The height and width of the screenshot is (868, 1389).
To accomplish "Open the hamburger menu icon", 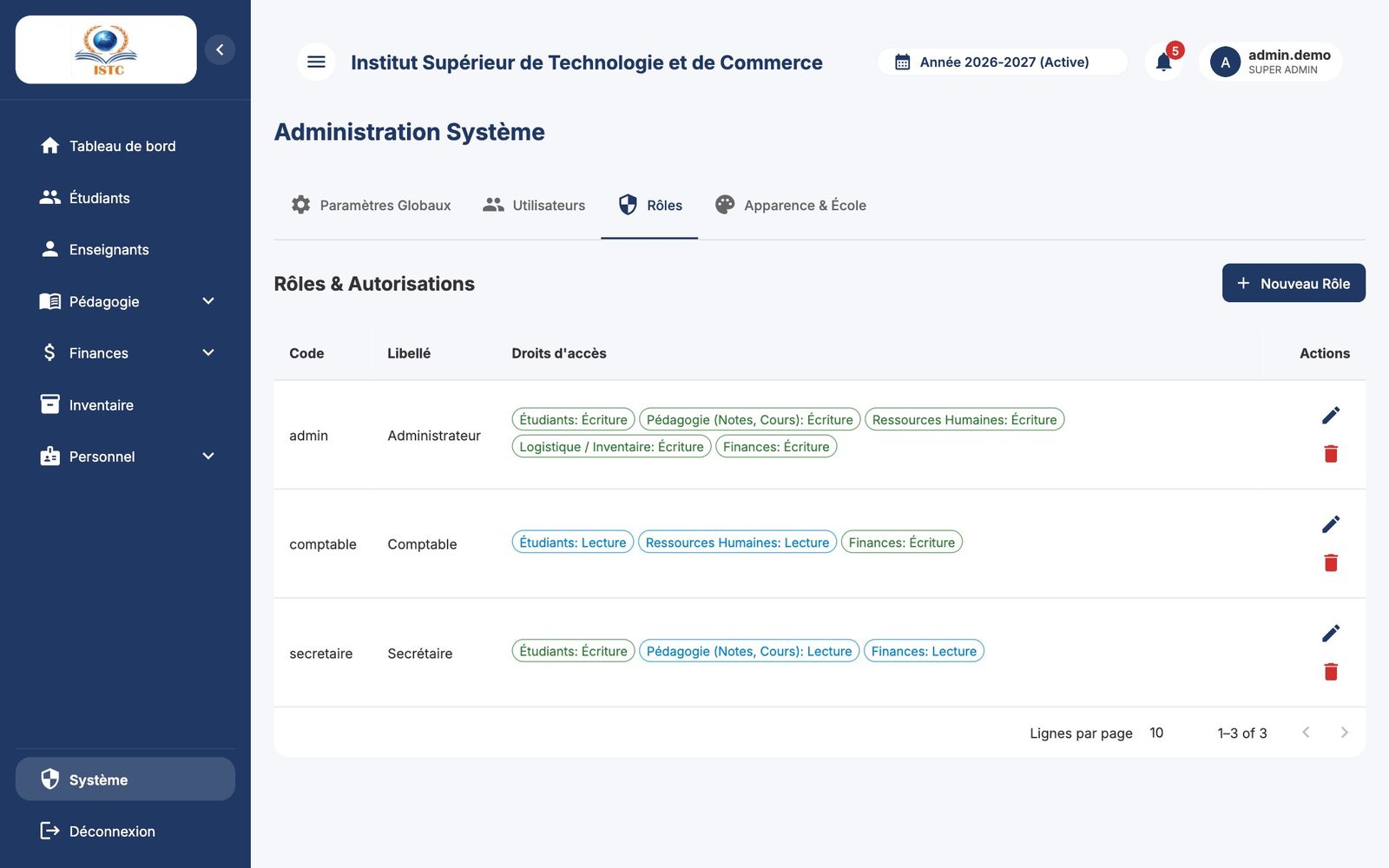I will pos(316,62).
